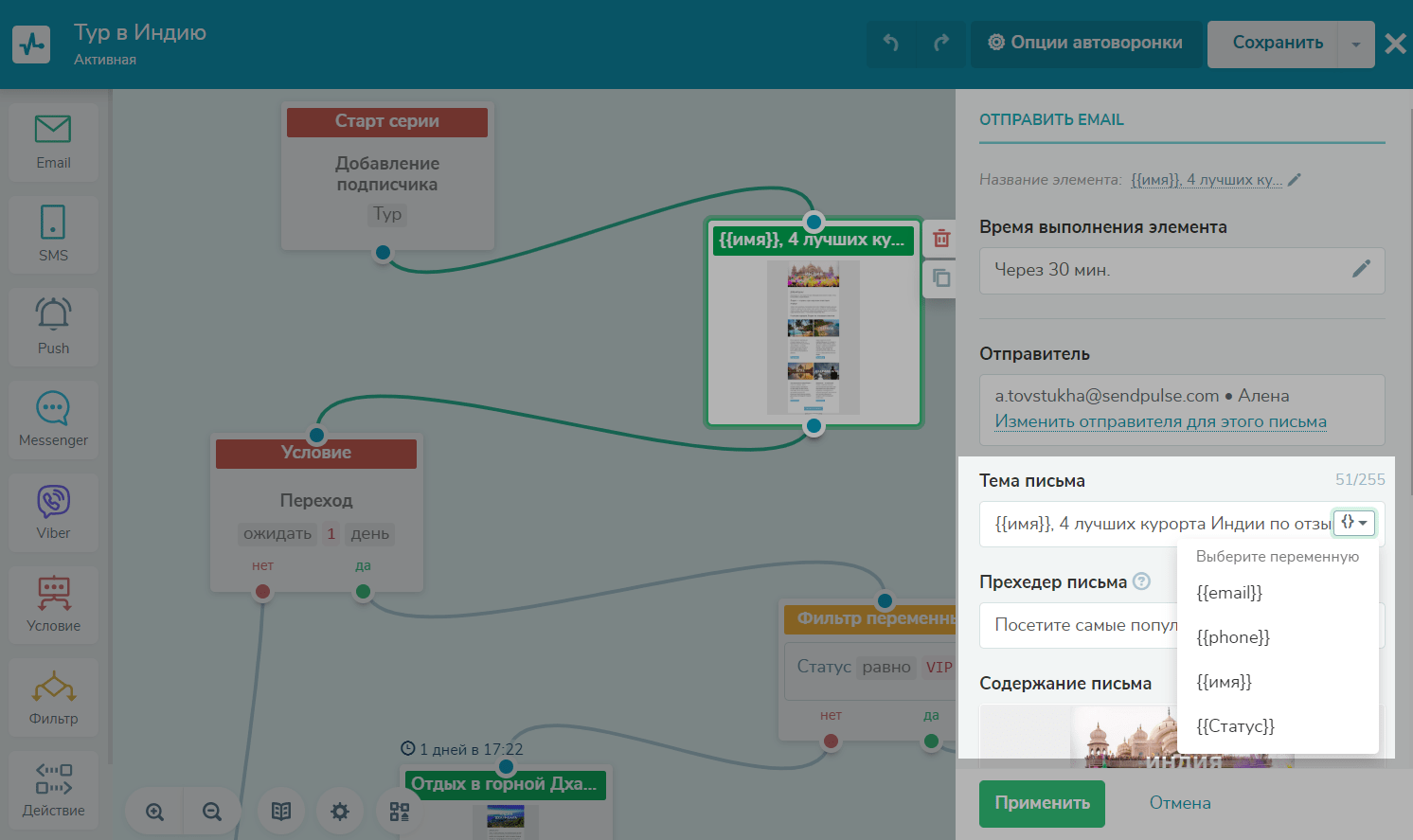Image resolution: width=1413 pixels, height=840 pixels.
Task: Click the duplicate element icon
Action: pyautogui.click(x=941, y=278)
